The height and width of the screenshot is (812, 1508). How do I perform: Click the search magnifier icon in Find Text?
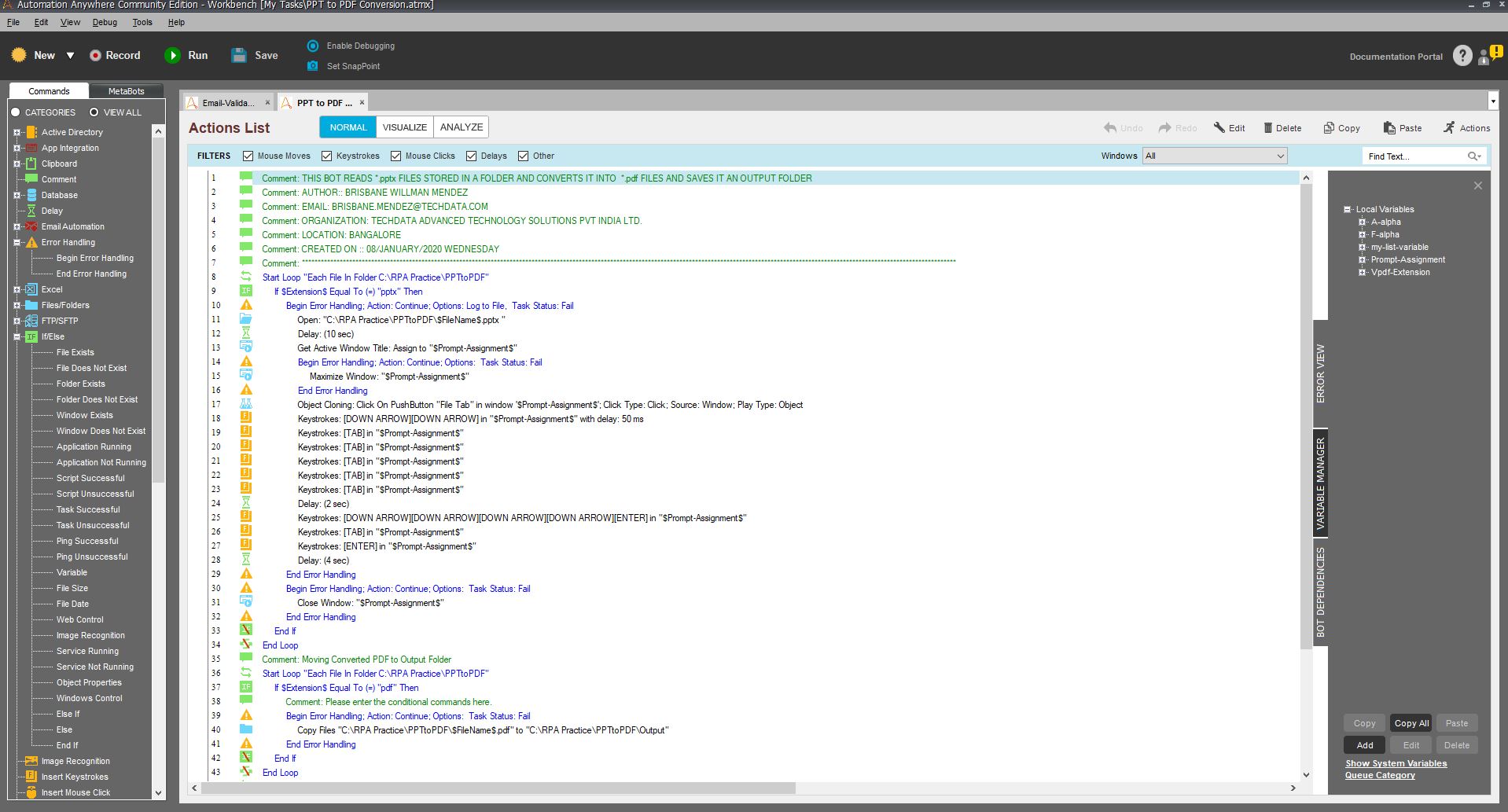click(x=1473, y=156)
